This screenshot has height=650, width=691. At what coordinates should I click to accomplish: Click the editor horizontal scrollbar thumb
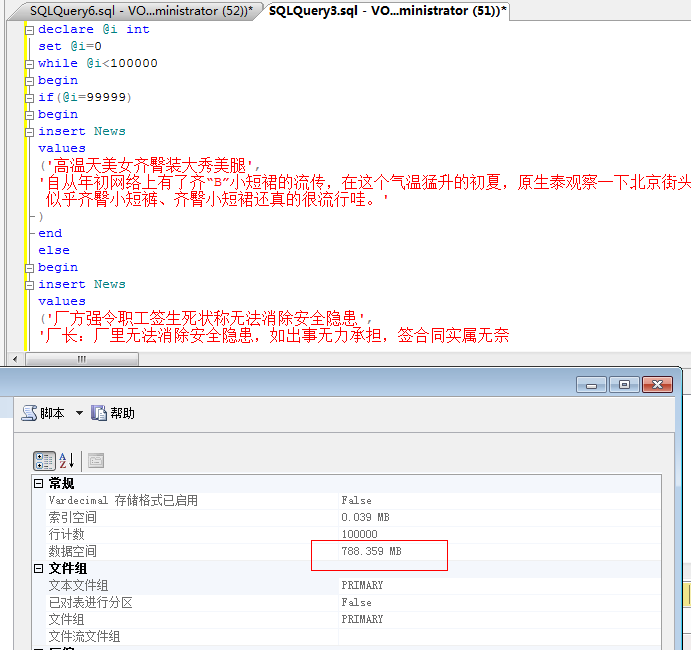tap(82, 359)
